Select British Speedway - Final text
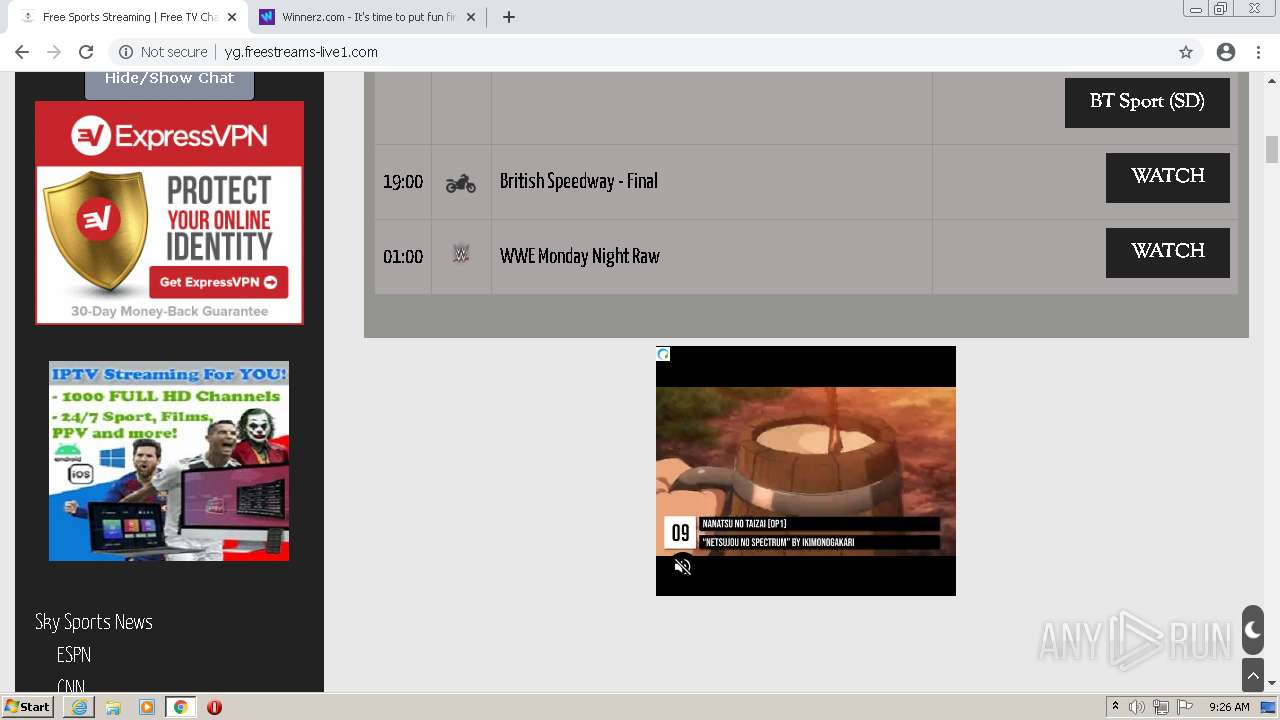1280x720 pixels. [579, 181]
